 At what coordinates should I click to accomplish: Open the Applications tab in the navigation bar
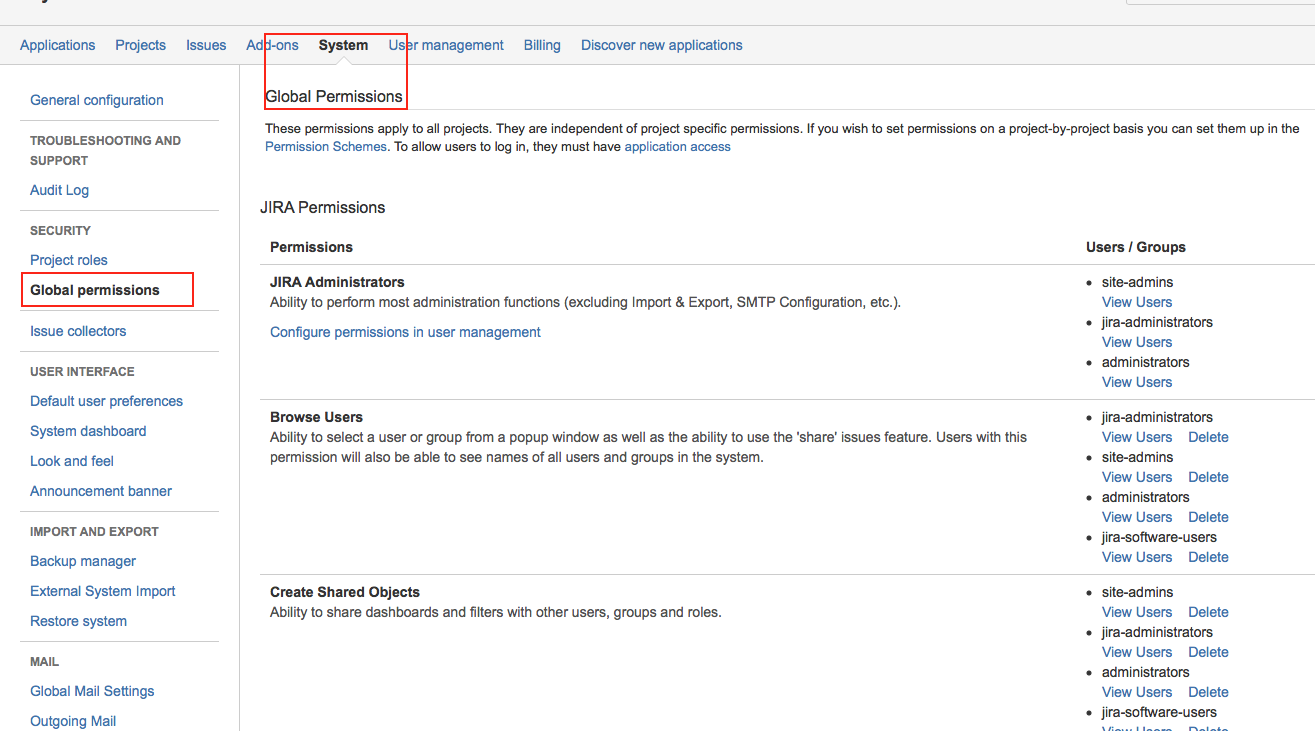57,45
